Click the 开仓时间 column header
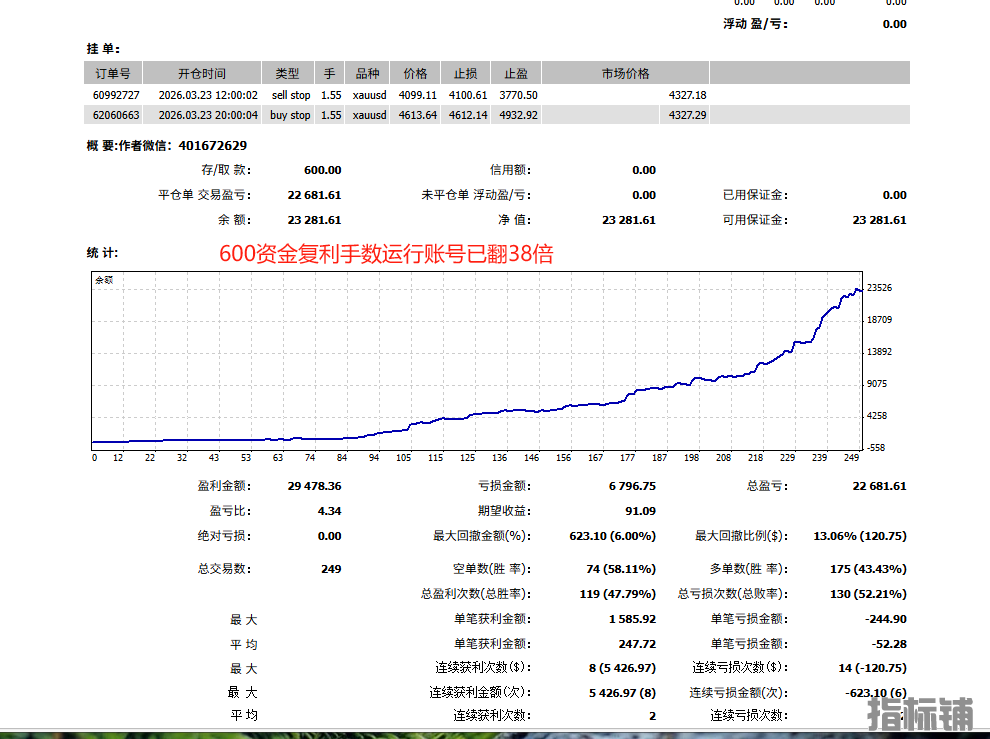 pyautogui.click(x=202, y=73)
